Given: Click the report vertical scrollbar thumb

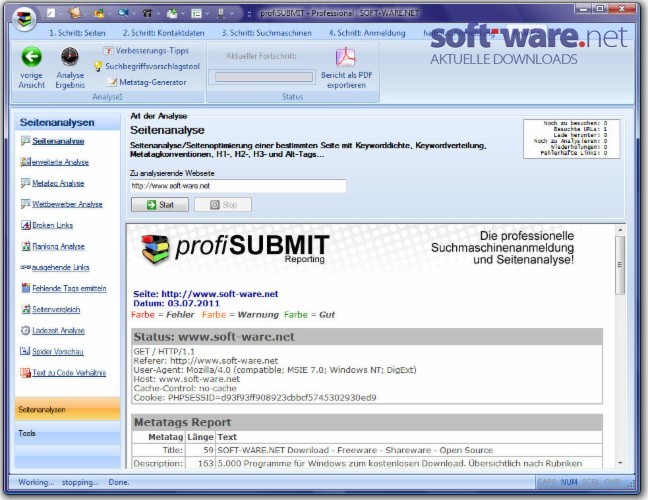Looking at the screenshot, I should [619, 264].
